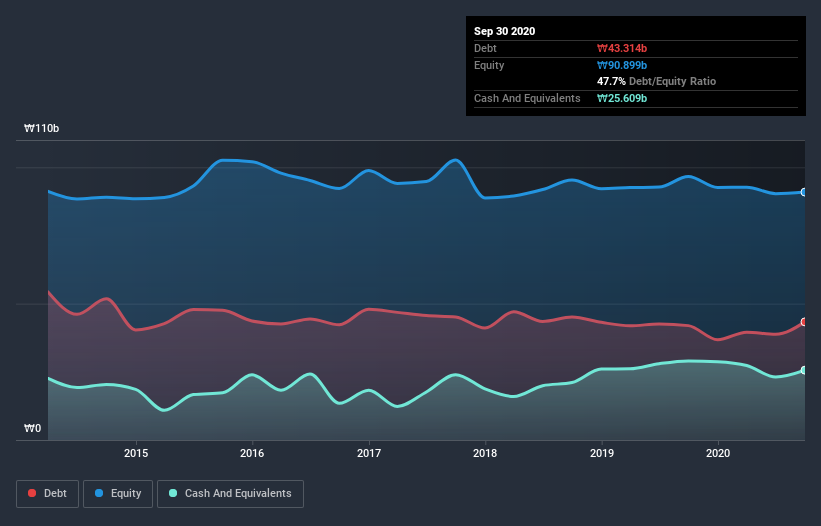Click the ₩25.609b cash value
The image size is (821, 526).
point(622,98)
